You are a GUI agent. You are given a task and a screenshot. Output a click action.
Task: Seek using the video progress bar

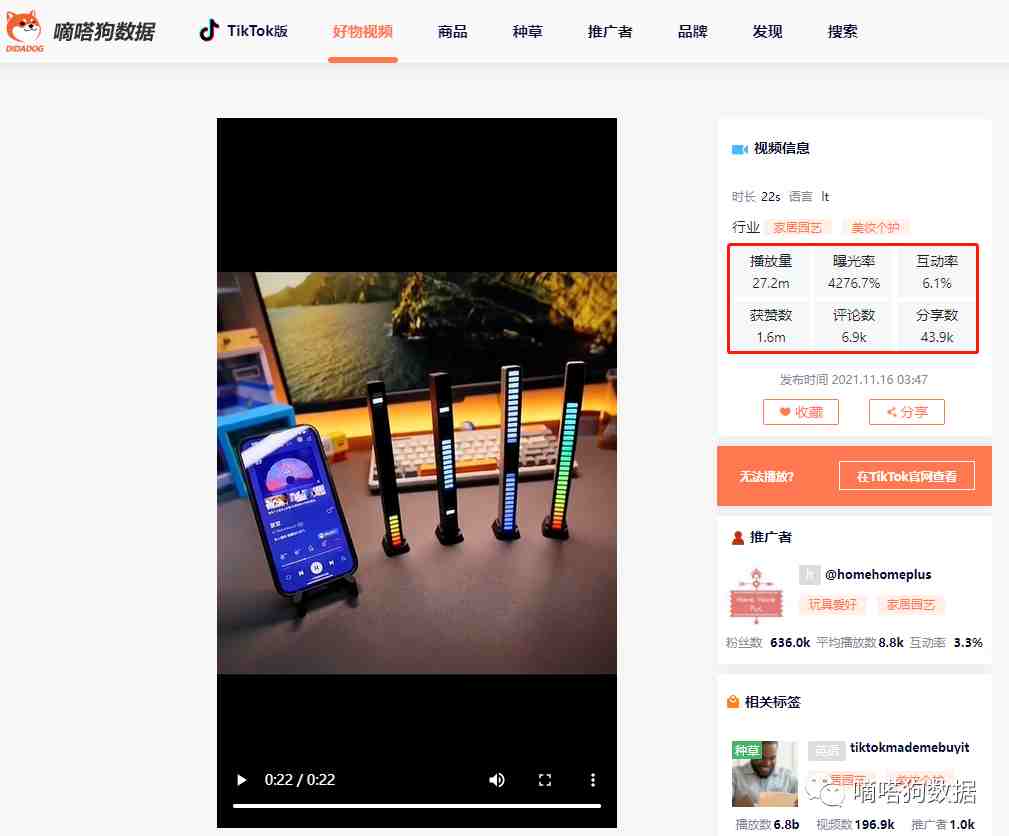tap(416, 805)
